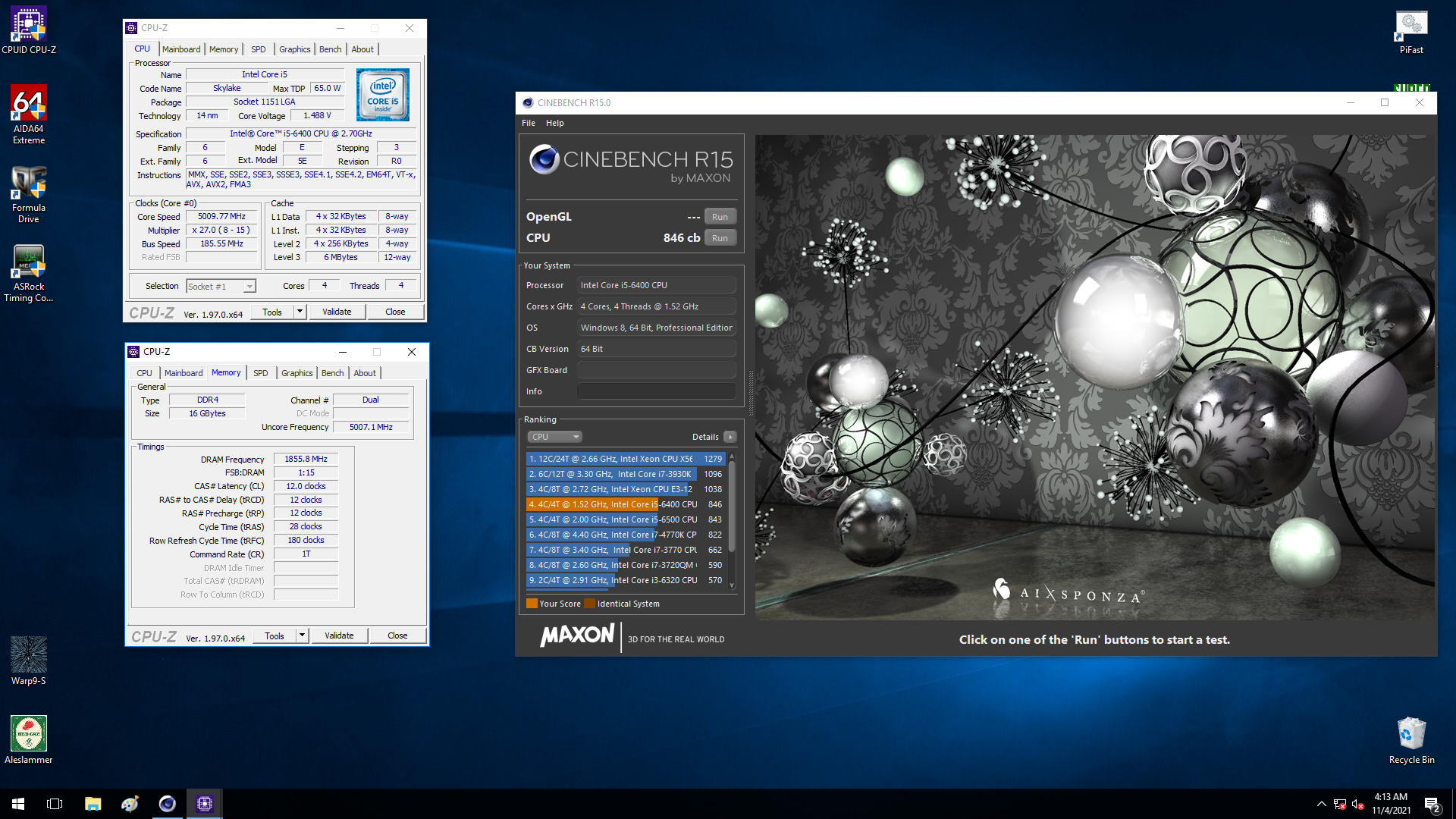This screenshot has height=819, width=1456.
Task: Open Memory tab in top CPU-Z
Action: point(224,49)
